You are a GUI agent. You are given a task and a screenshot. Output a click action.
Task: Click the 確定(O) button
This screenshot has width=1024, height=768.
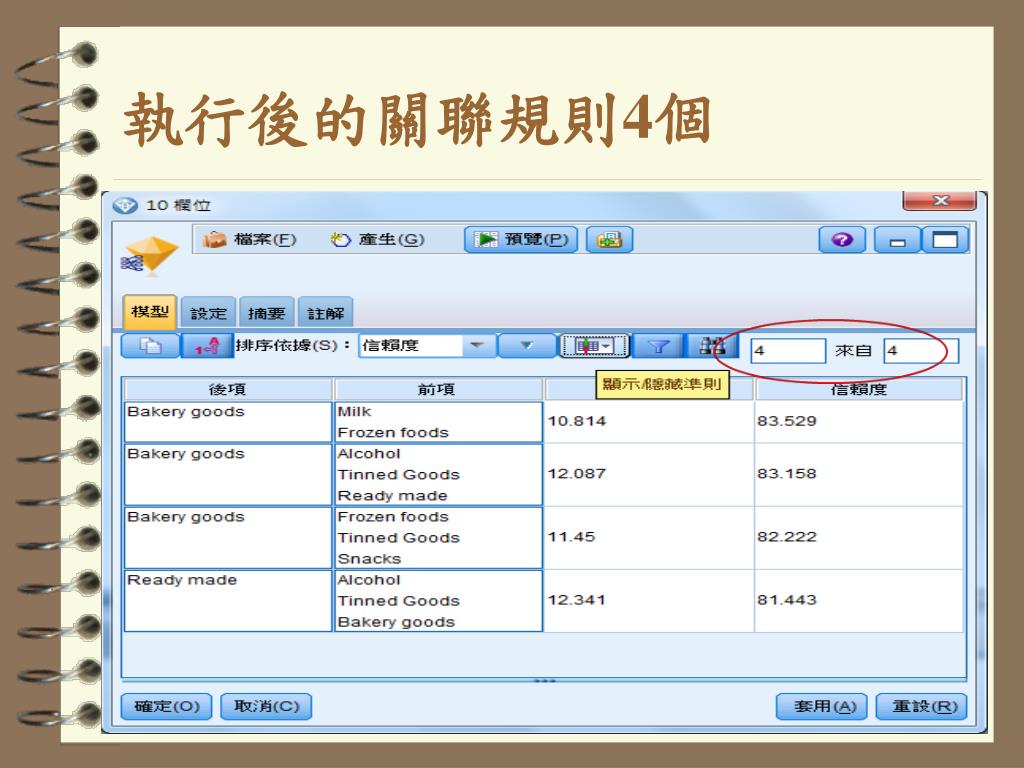[166, 706]
